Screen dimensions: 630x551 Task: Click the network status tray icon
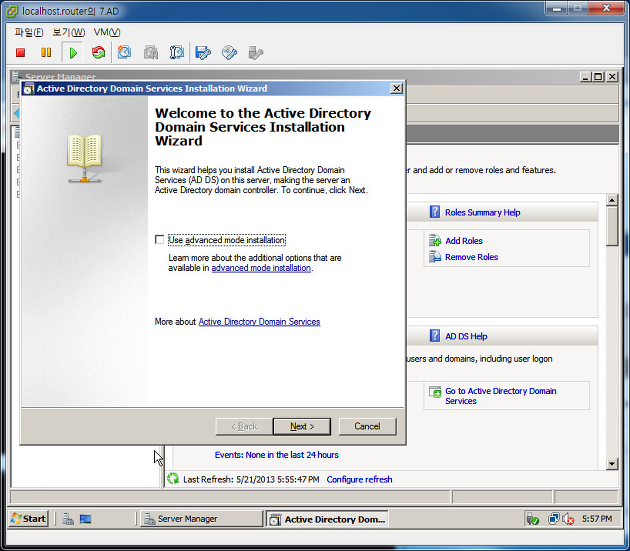533,519
